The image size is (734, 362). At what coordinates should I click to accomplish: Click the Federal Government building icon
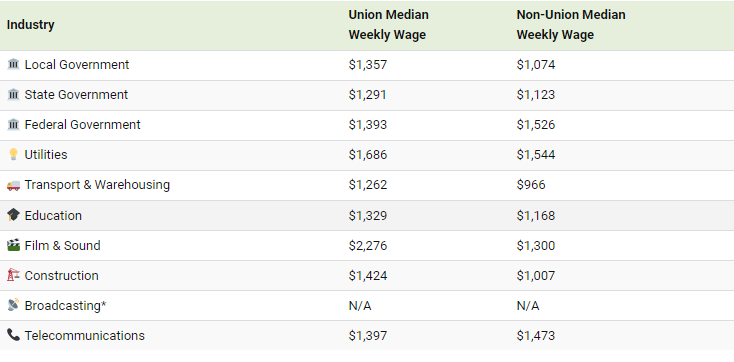click(13, 125)
